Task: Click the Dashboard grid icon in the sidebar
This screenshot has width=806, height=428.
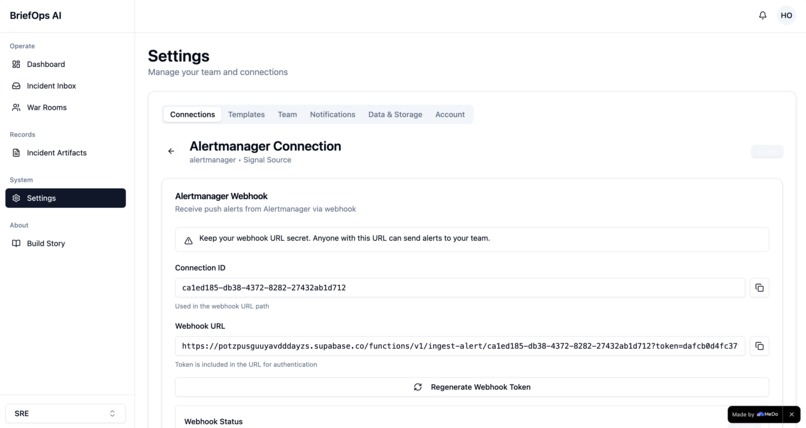Action: click(x=16, y=64)
